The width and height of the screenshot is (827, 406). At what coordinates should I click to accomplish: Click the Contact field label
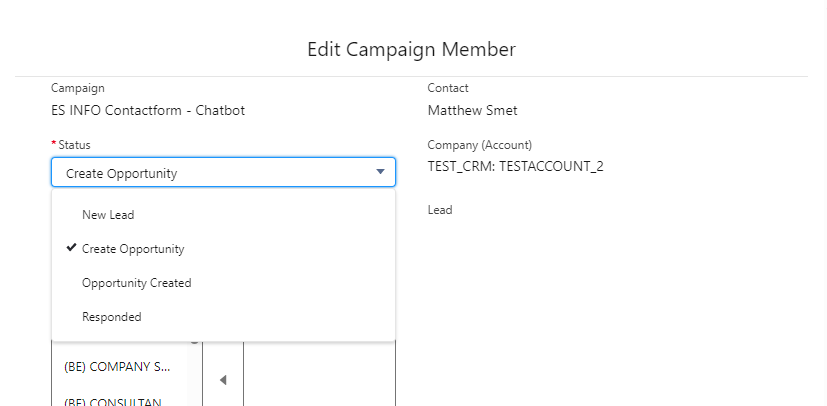coord(448,88)
